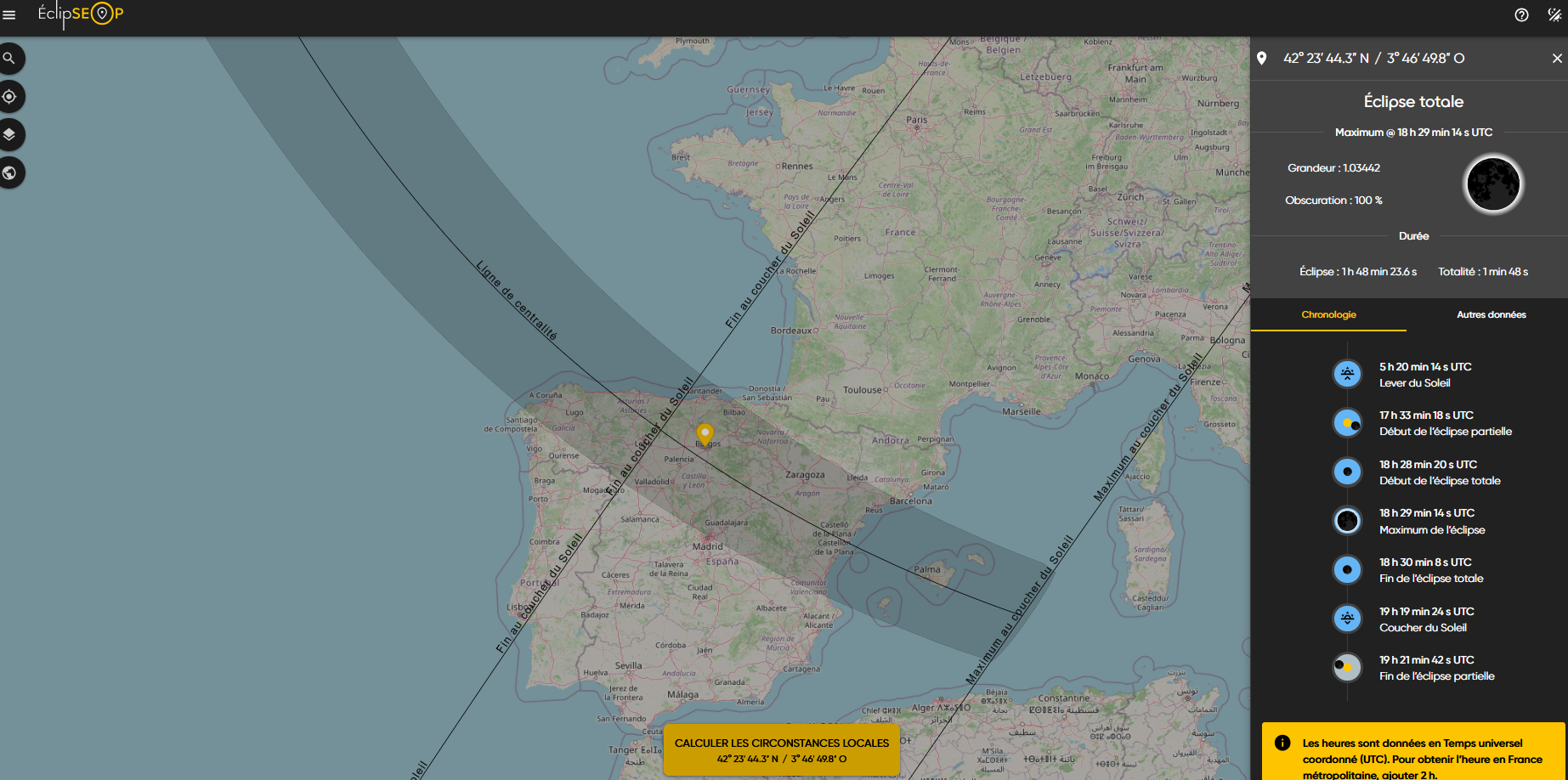Switch to the Autres données tab

[1491, 314]
